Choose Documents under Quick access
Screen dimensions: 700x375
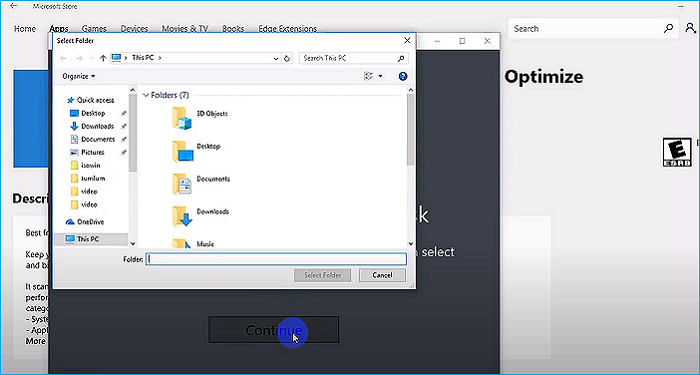pyautogui.click(x=93, y=139)
